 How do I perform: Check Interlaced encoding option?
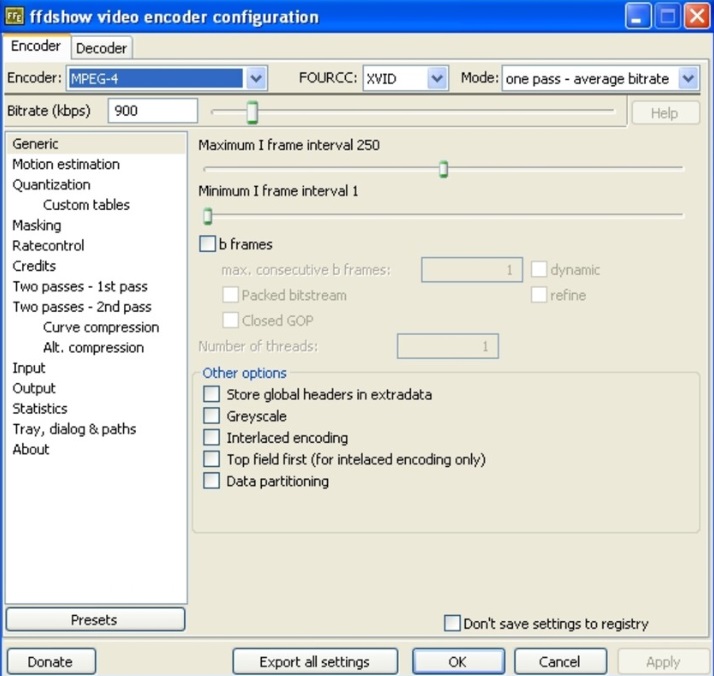point(211,438)
